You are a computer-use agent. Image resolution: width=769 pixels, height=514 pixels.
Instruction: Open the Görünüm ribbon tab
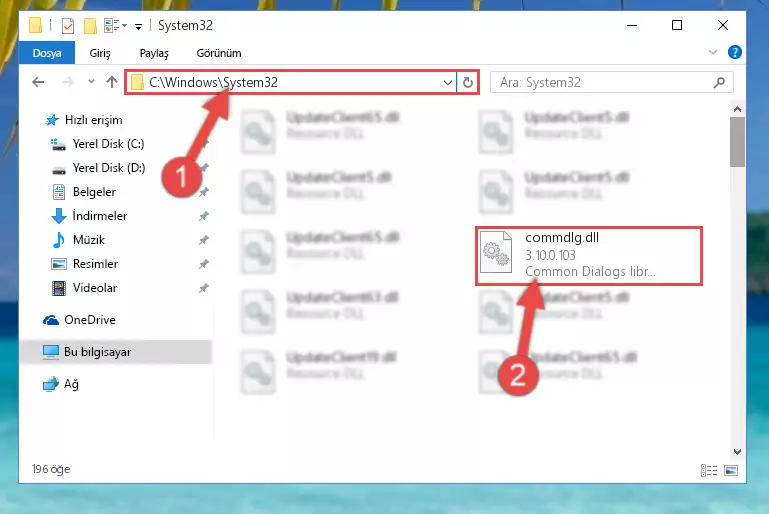point(219,53)
